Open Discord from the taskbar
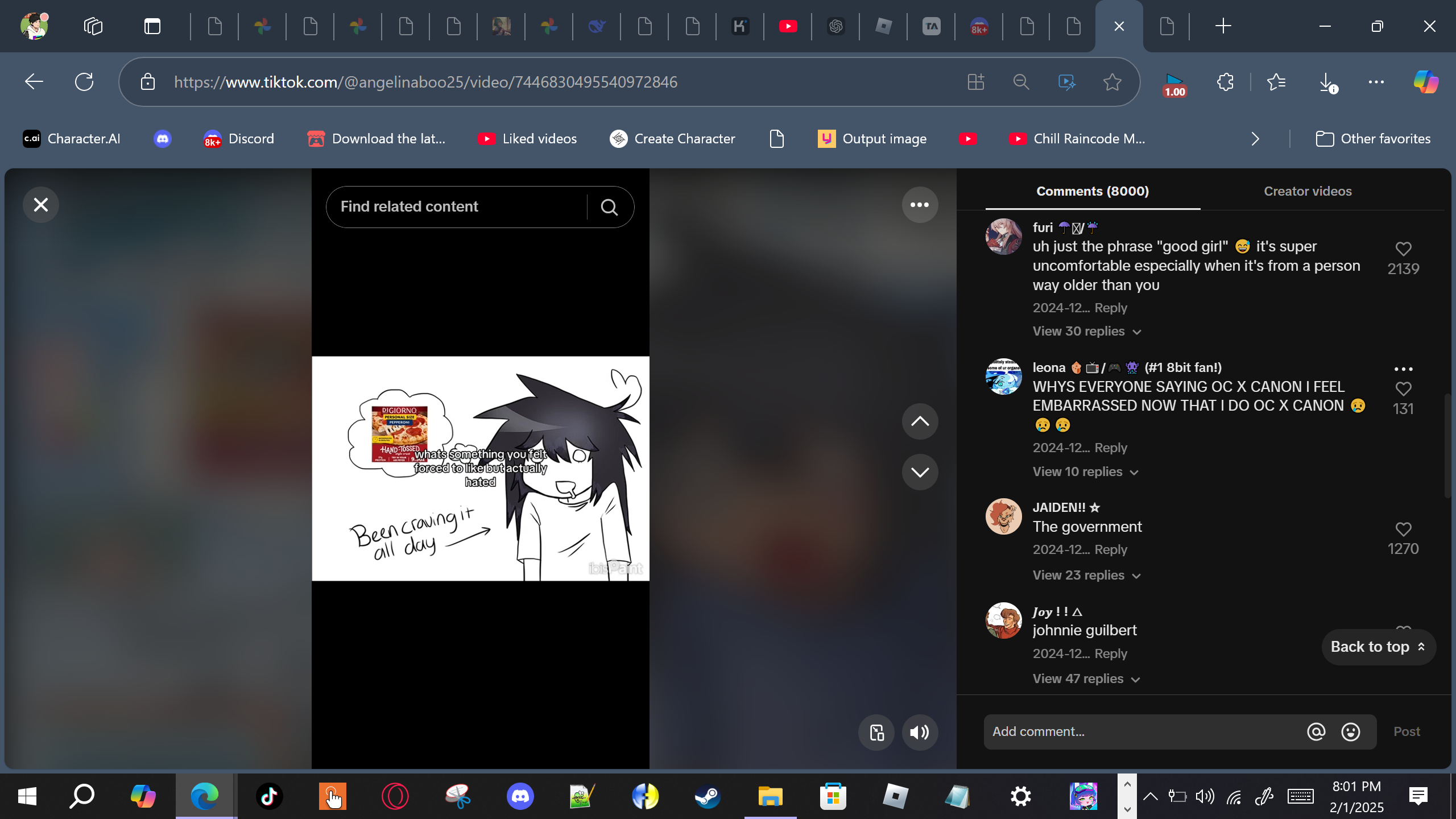Image resolution: width=1456 pixels, height=819 pixels. (x=520, y=796)
